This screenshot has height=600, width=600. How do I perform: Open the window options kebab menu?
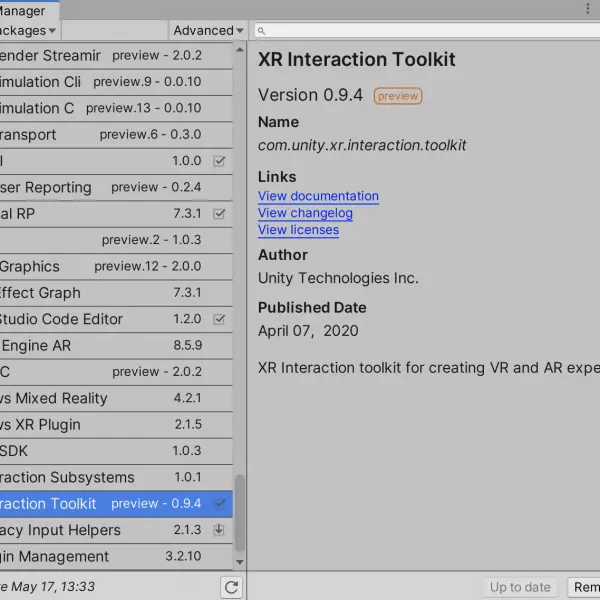point(588,8)
